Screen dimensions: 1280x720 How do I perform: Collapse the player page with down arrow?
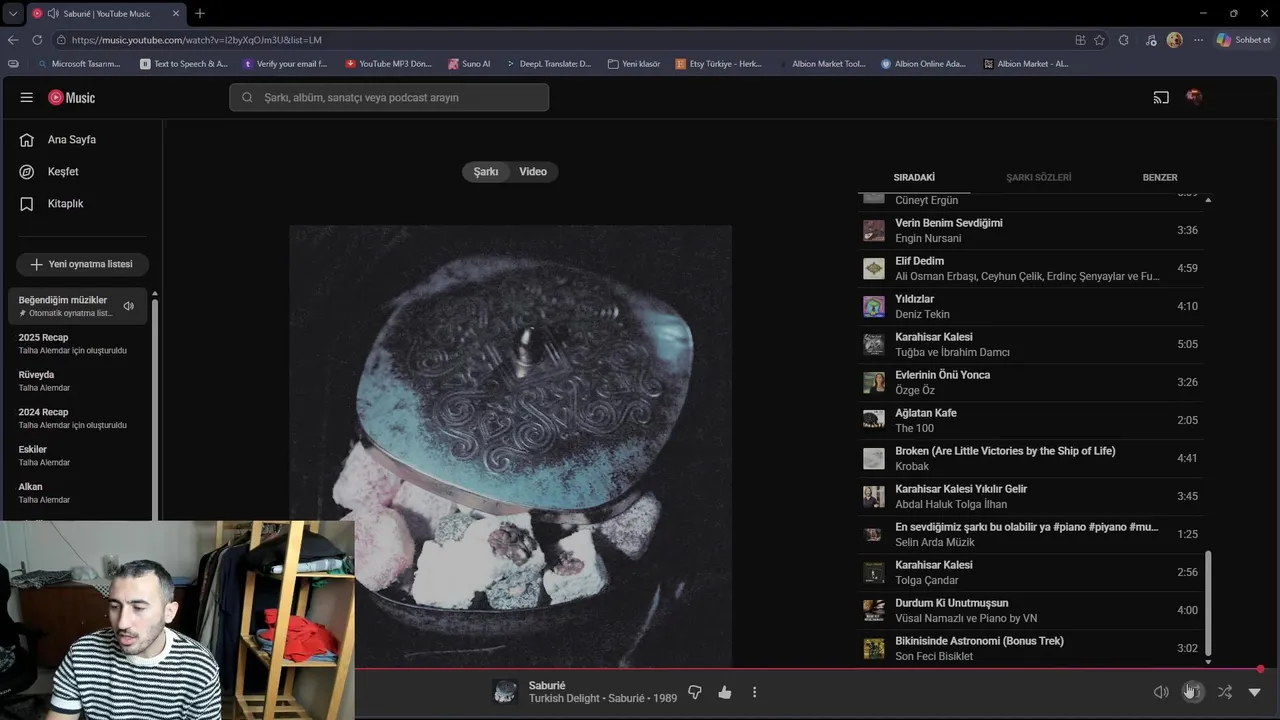[1255, 692]
